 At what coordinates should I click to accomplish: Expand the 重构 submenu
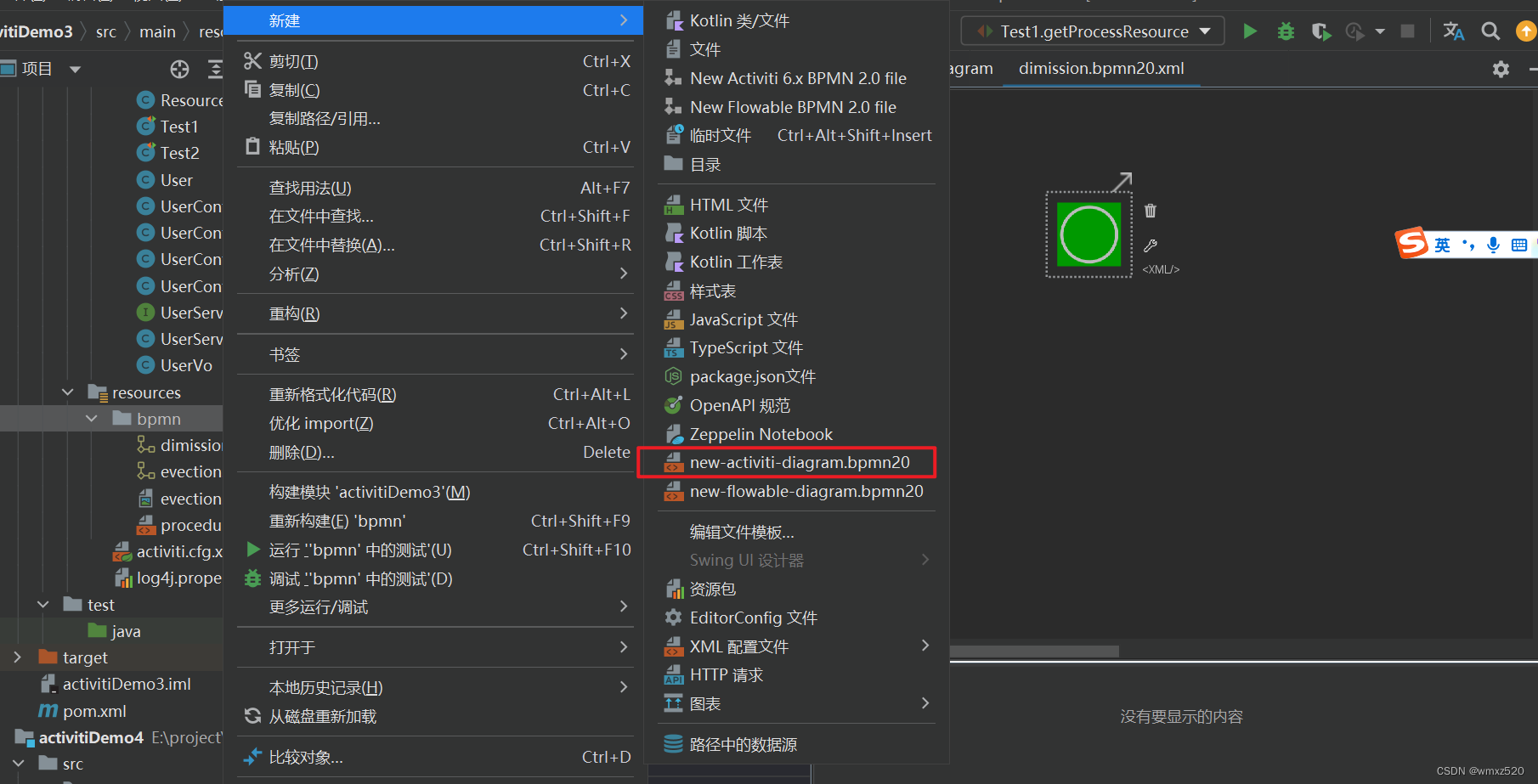[x=433, y=313]
